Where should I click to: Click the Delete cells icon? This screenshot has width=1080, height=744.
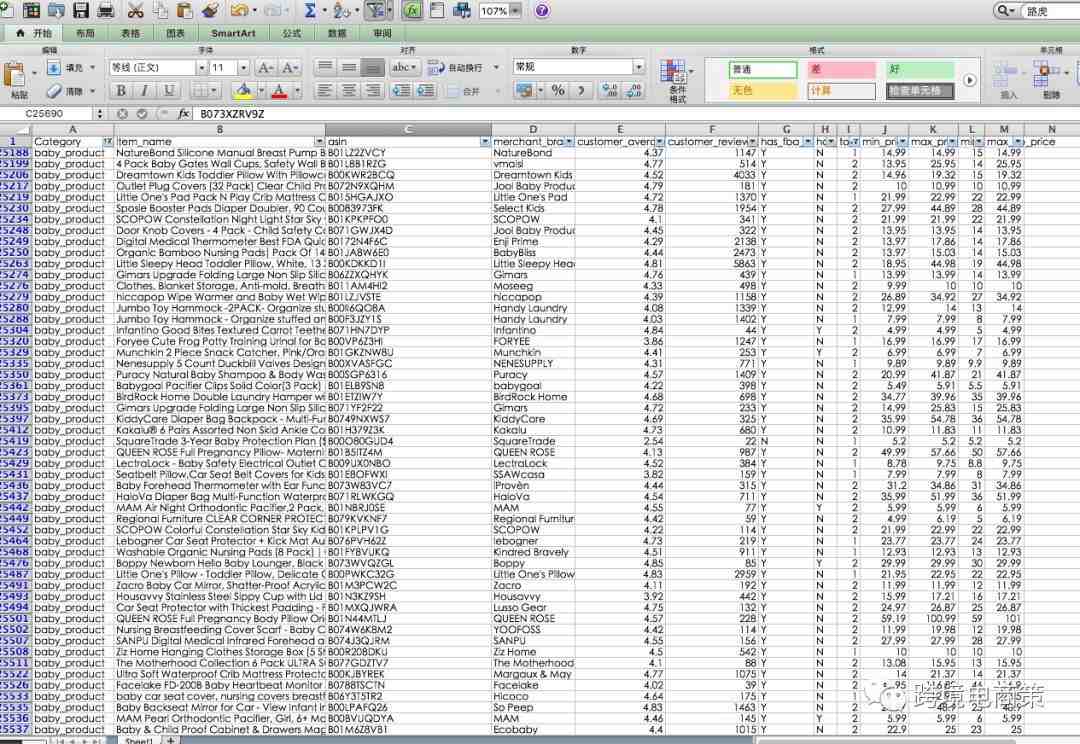pos(1048,74)
